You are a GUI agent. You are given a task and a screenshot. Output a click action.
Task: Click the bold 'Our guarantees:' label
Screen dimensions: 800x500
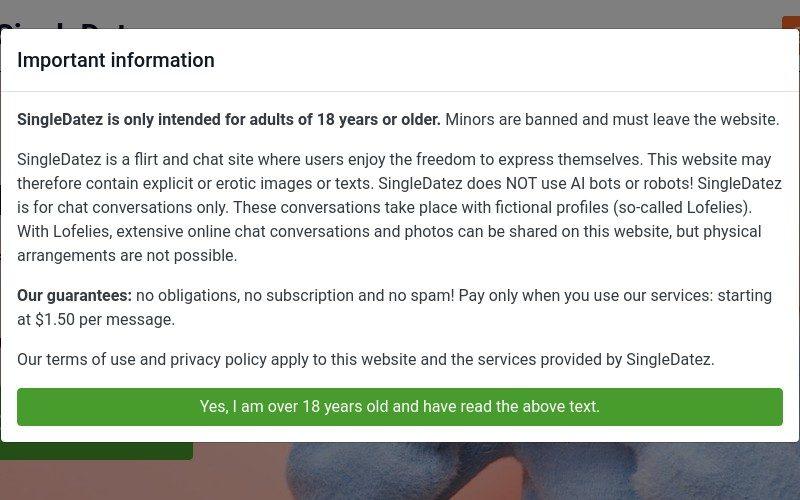point(74,295)
